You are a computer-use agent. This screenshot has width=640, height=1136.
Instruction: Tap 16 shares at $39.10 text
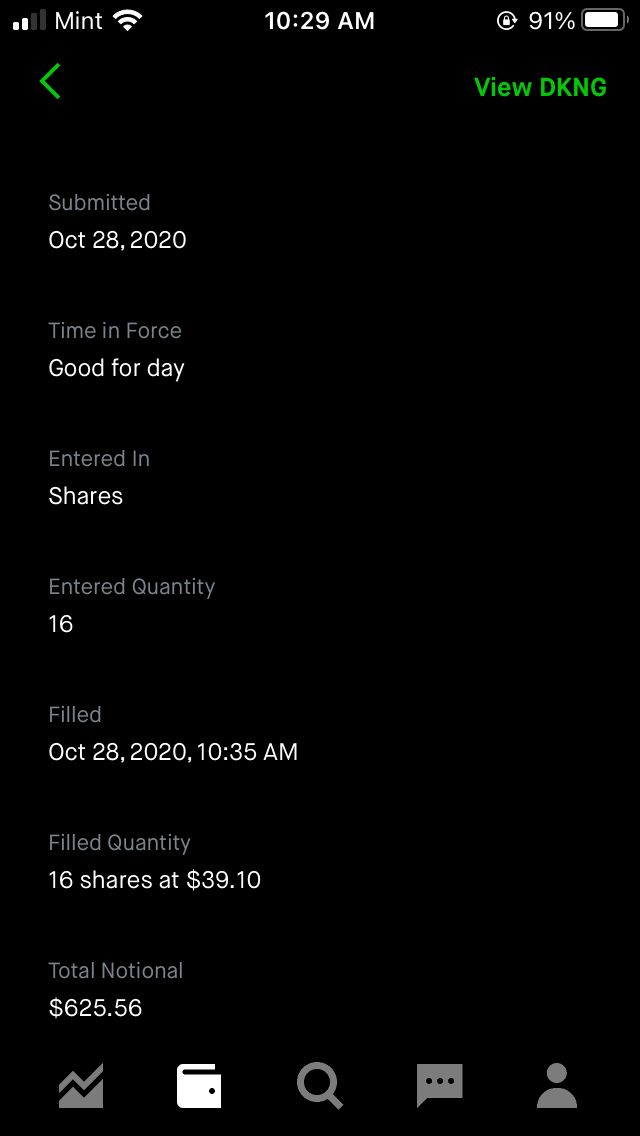pos(154,880)
